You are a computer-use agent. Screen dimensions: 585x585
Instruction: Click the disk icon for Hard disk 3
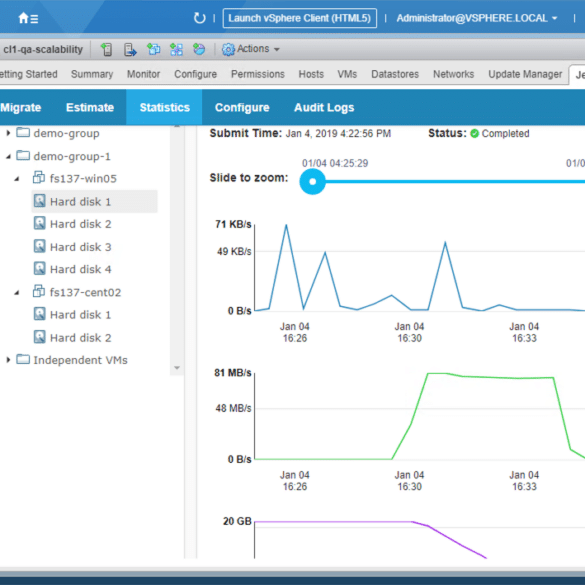point(40,246)
